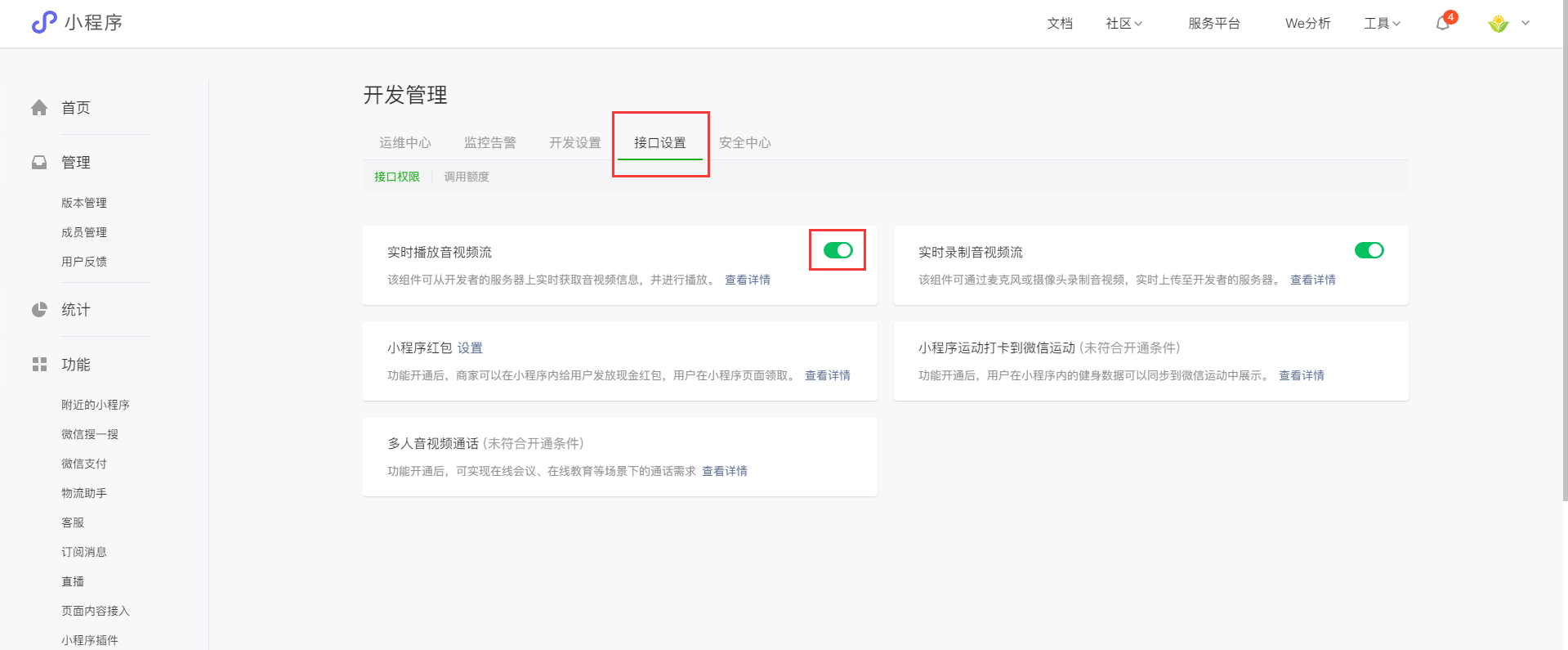
Task: Click the user avatar icon
Action: pyautogui.click(x=1498, y=24)
